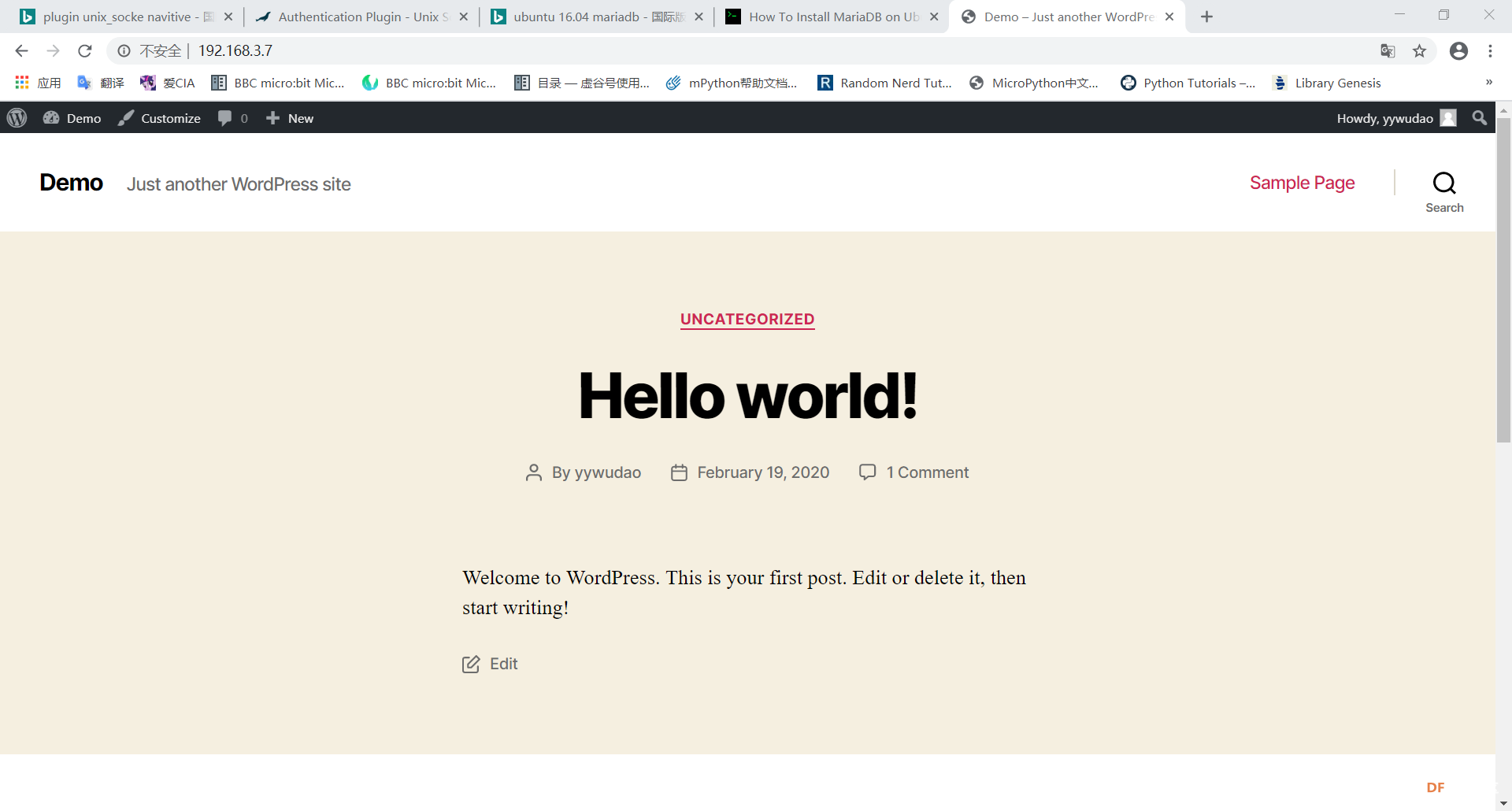Screen dimensions: 1512x811
Task: Open the Uncategorized category link
Action: [747, 319]
